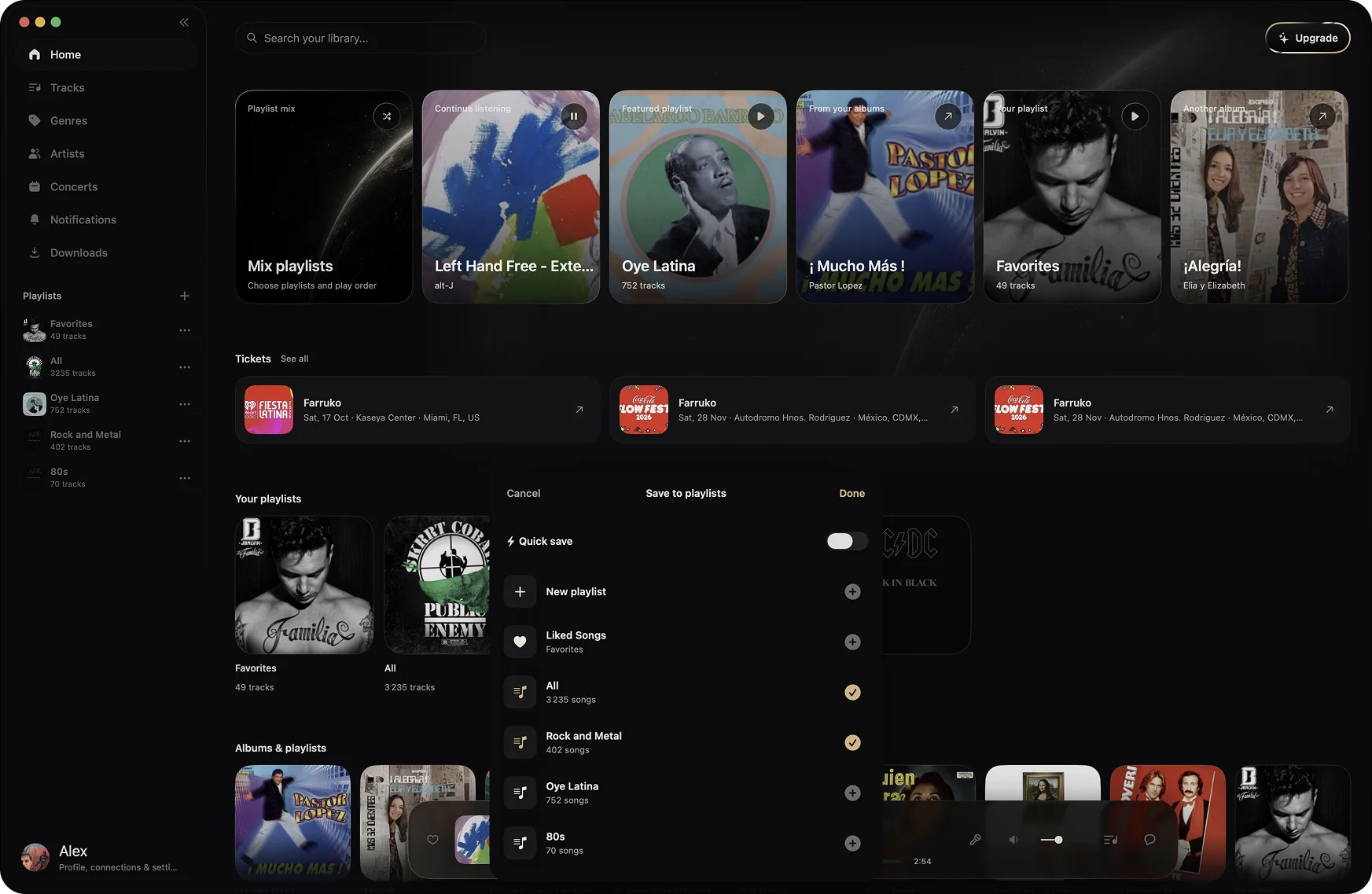Click the Search your library field
This screenshot has width=1372, height=894.
point(360,38)
